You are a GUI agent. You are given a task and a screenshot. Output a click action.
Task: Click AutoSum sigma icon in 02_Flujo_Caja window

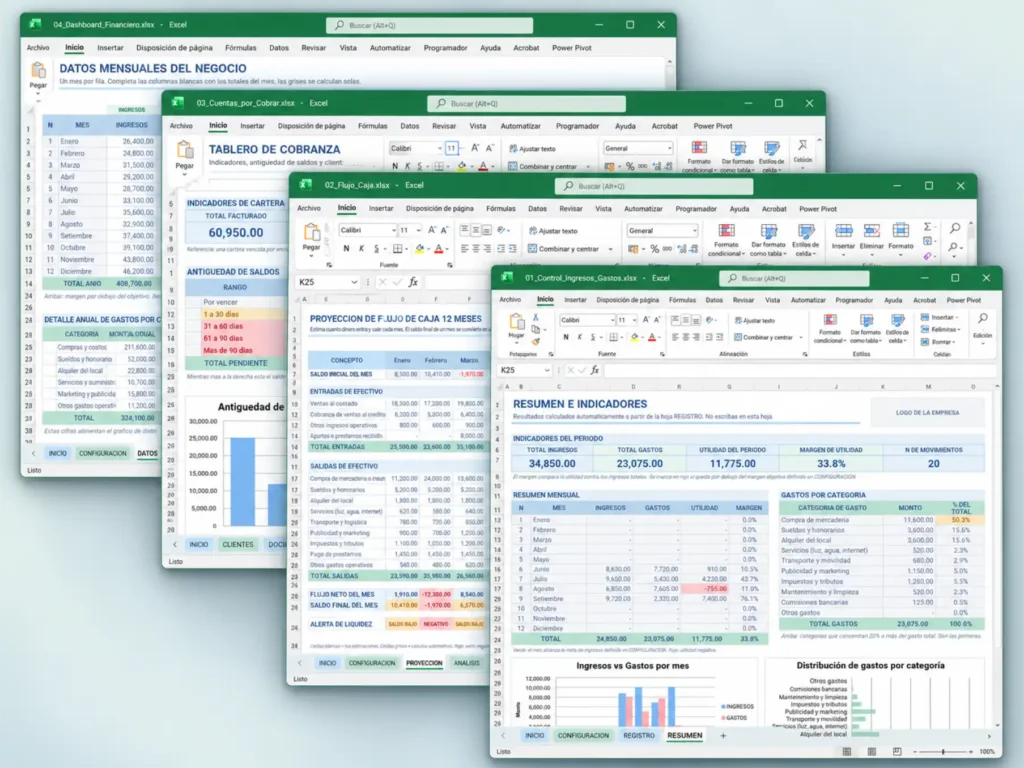pos(927,227)
